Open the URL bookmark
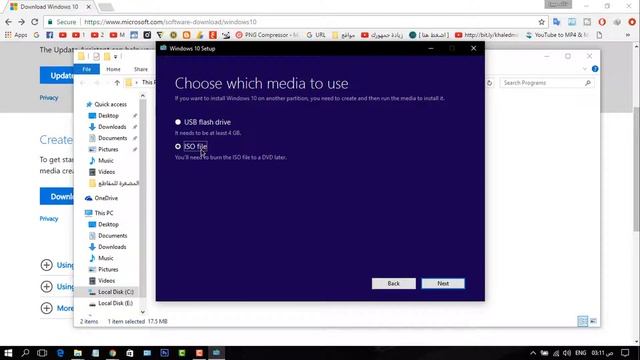Screen dimensions: 640x360 316,35
